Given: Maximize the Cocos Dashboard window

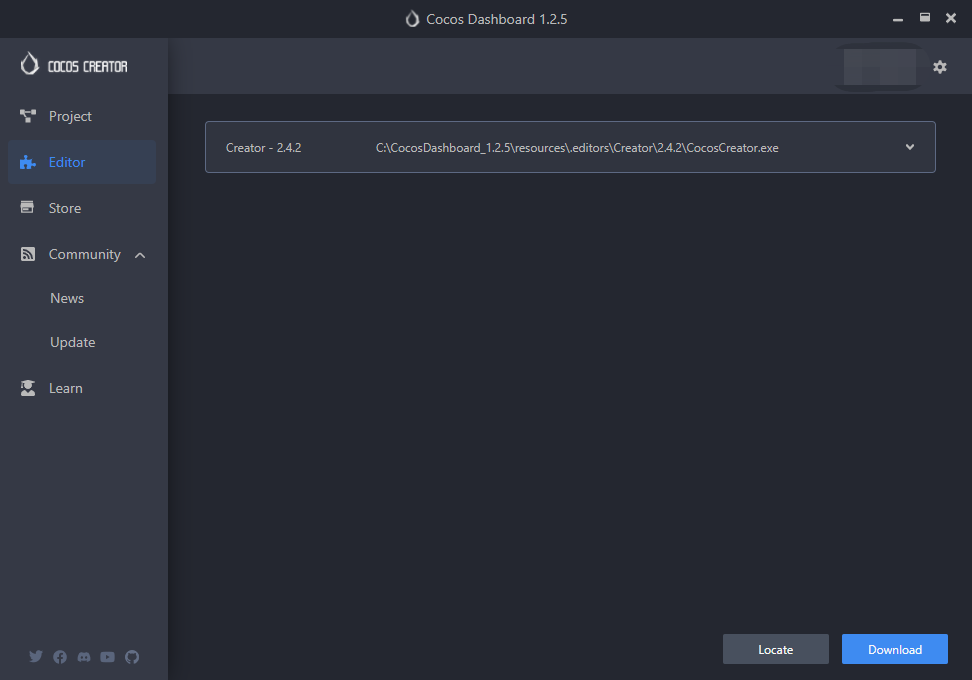Looking at the screenshot, I should (924, 17).
